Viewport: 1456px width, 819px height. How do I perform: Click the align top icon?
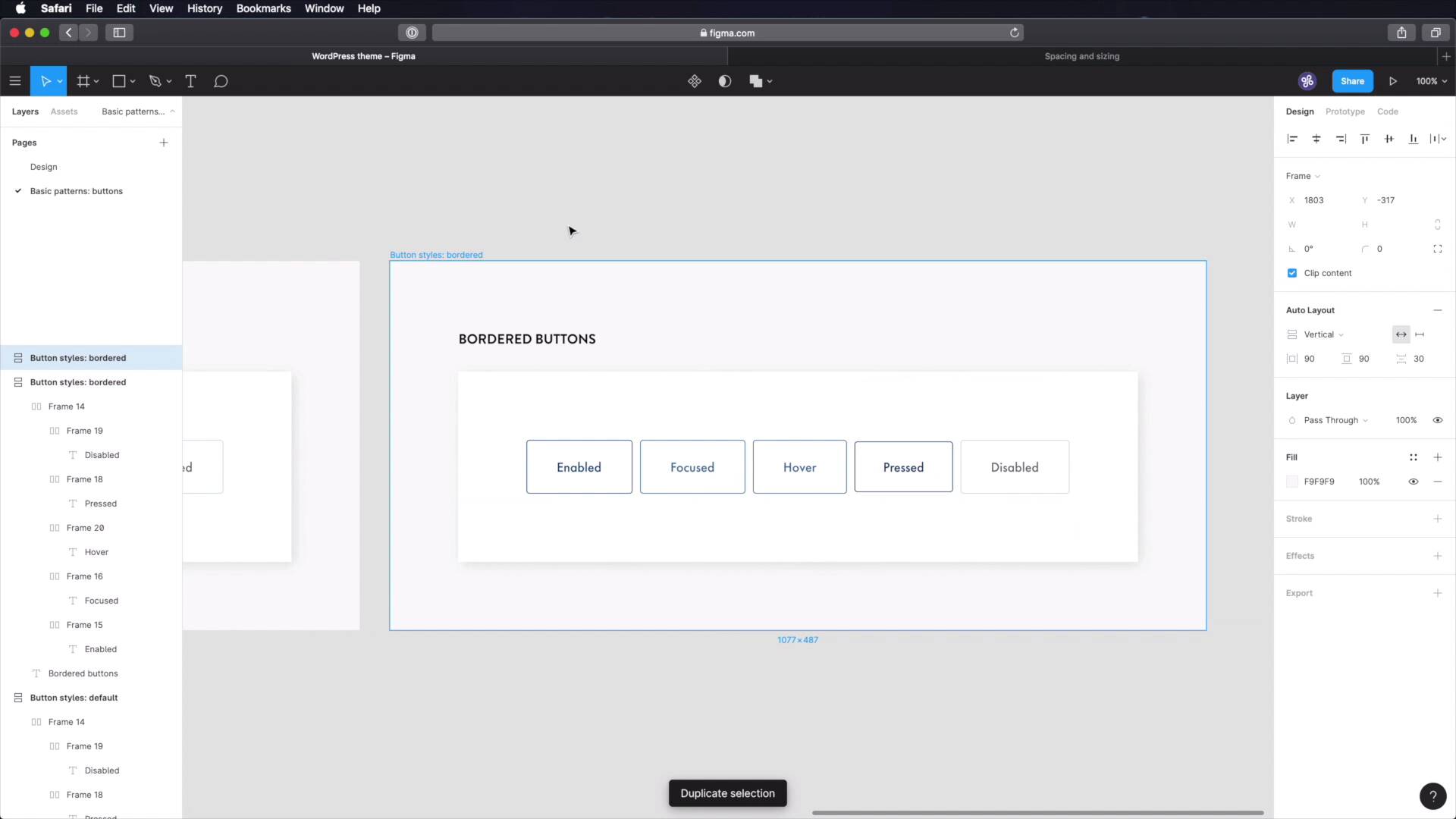[1365, 139]
